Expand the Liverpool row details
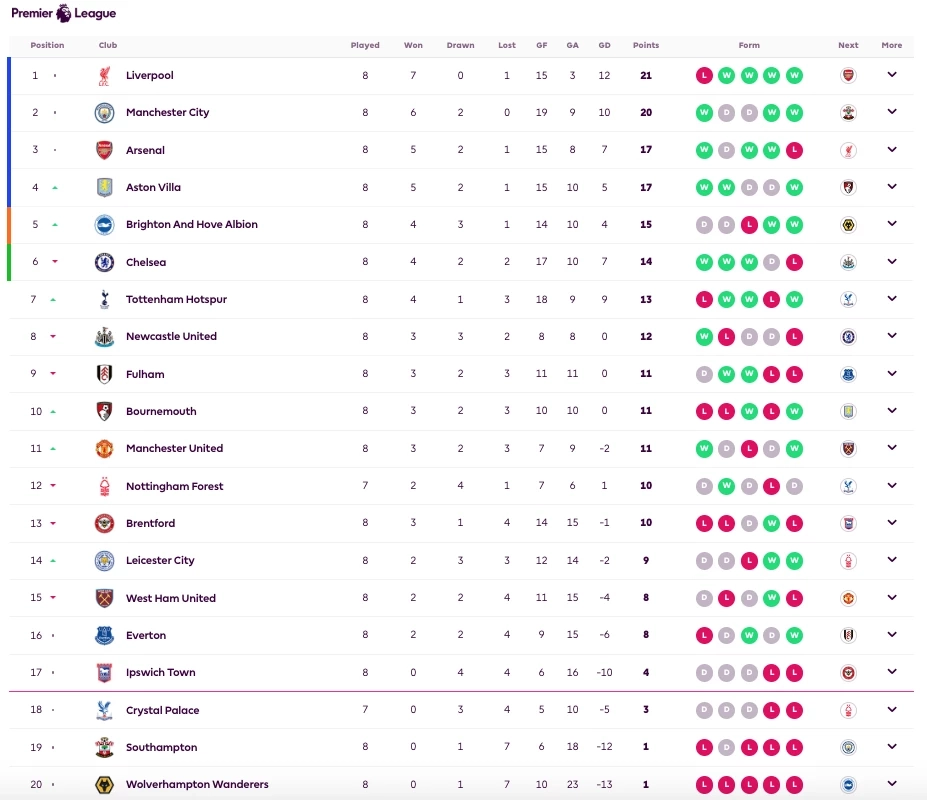Viewport: 927px width, 800px height. (x=892, y=75)
